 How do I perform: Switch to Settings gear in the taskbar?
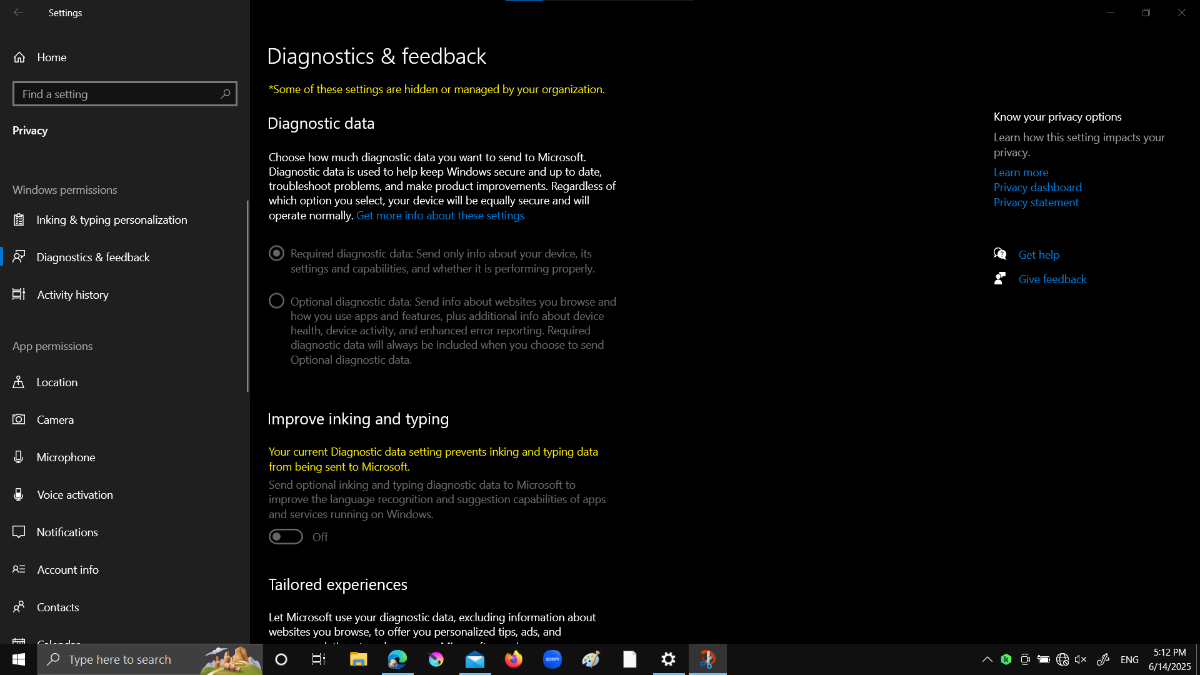(669, 660)
